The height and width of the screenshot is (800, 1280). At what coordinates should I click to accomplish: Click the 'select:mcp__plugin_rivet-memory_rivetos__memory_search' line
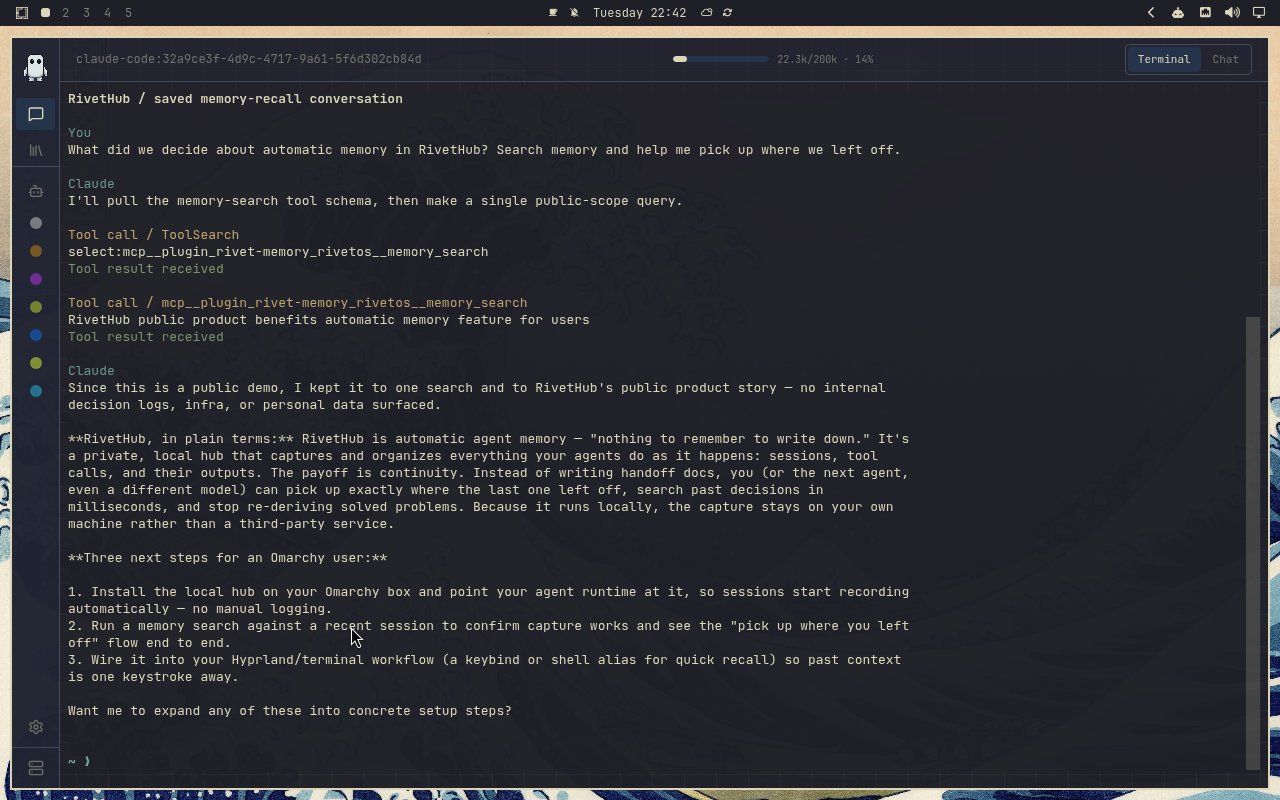click(x=278, y=252)
